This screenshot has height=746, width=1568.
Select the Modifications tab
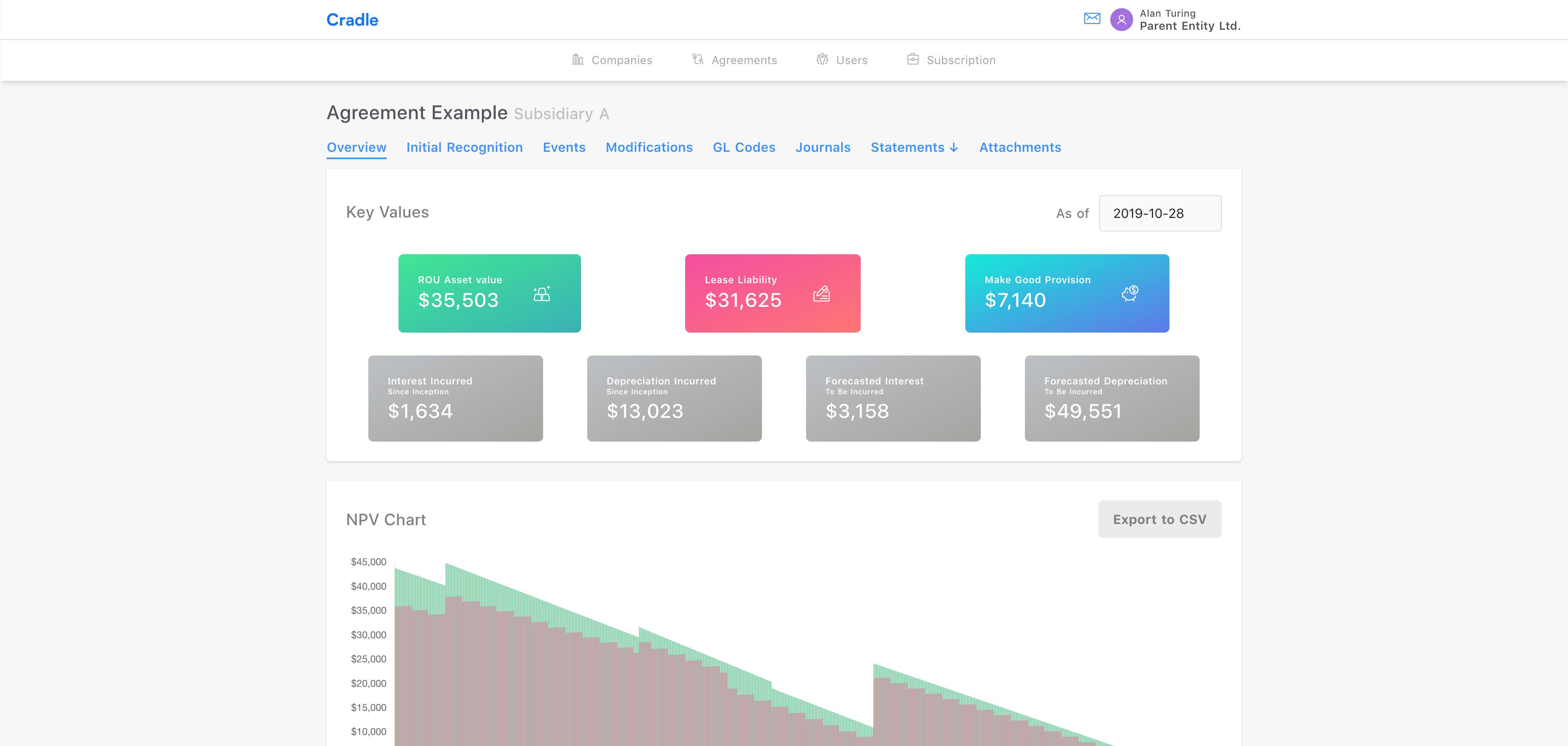(x=649, y=147)
